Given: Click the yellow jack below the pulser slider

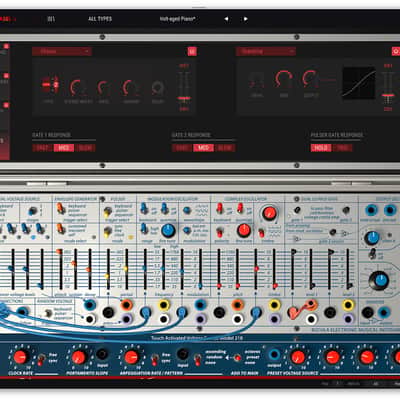Looking at the screenshot, I should pos(164,305).
